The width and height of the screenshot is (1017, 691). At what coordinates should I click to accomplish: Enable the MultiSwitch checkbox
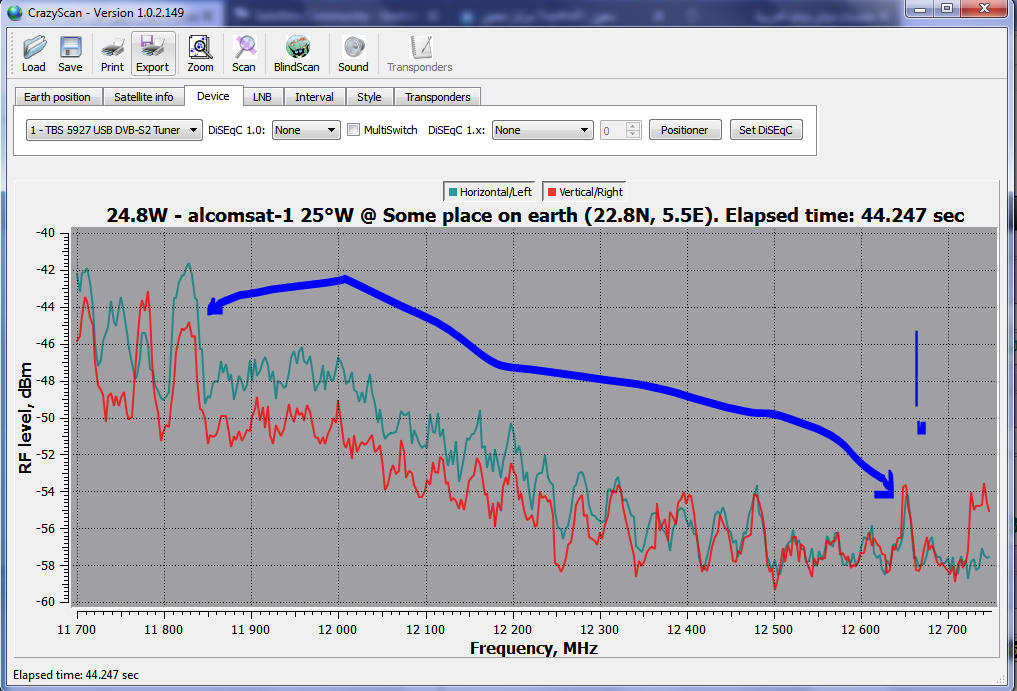(353, 130)
